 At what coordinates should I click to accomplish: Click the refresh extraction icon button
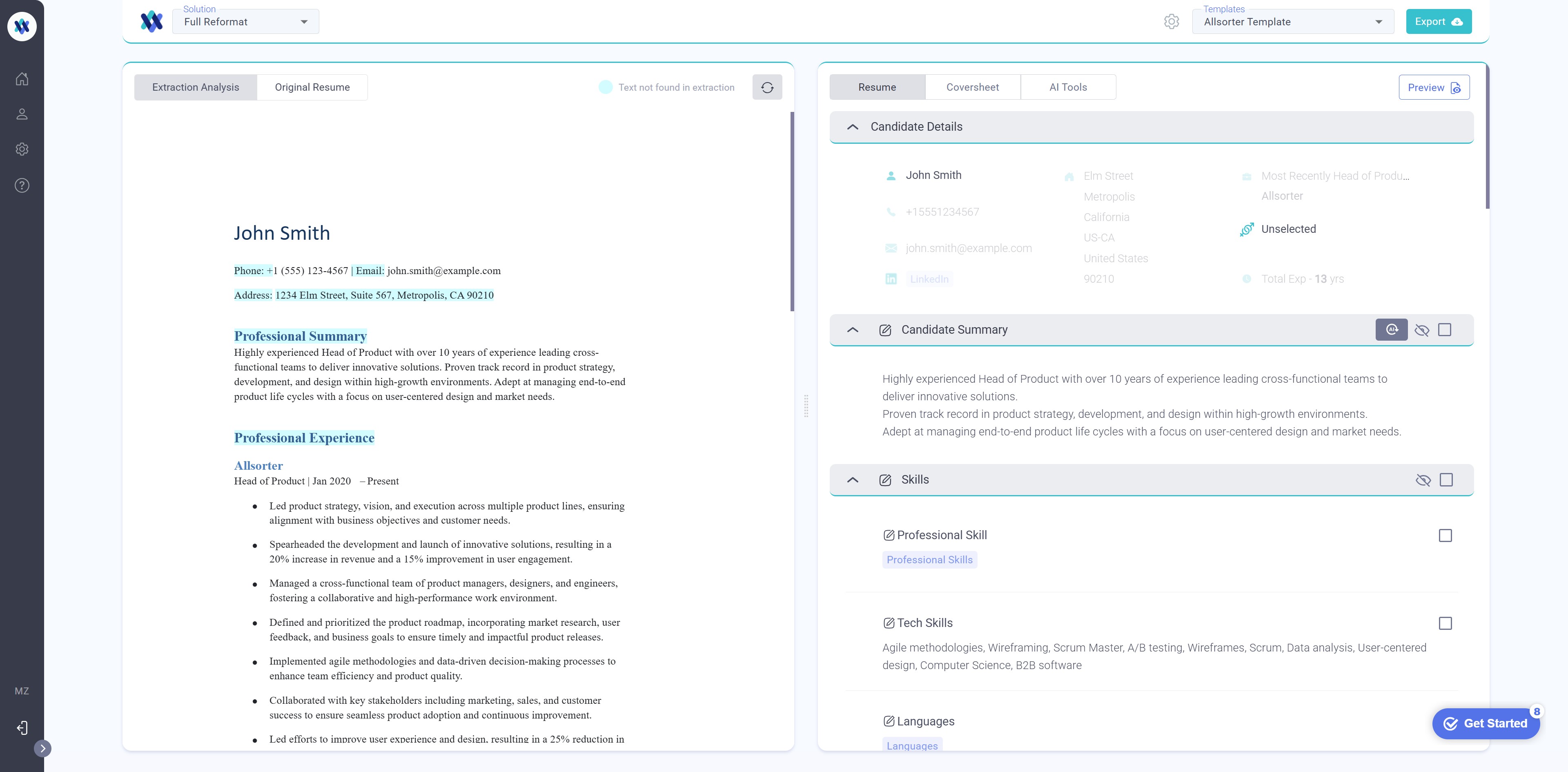(767, 87)
